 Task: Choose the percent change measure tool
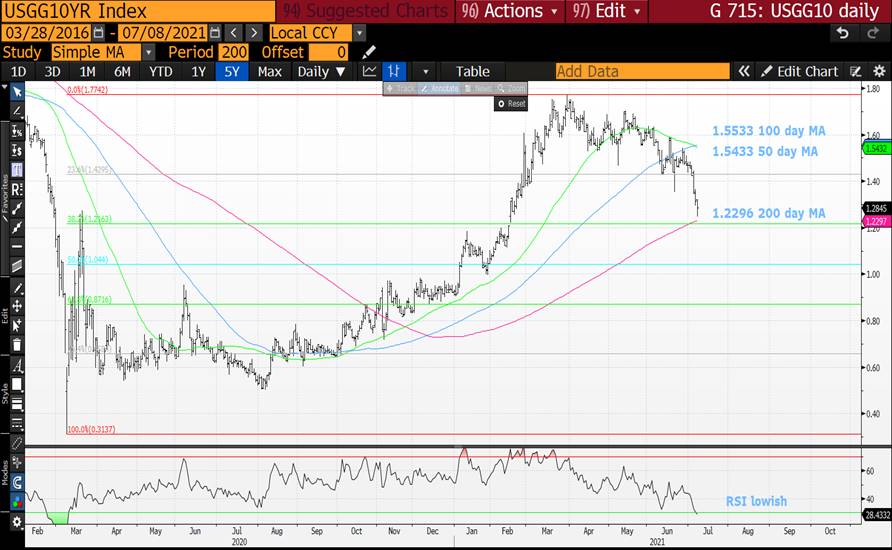(x=17, y=131)
